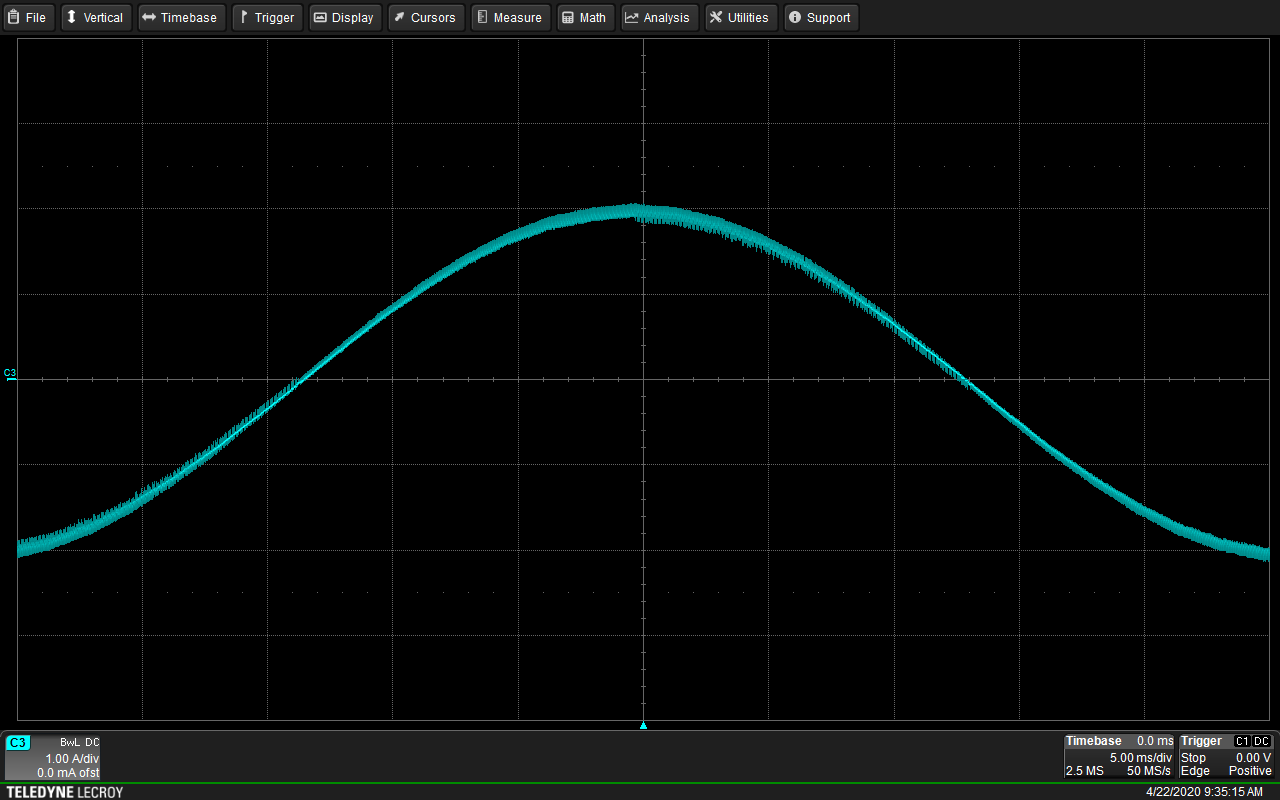1280x800 pixels.
Task: Click the trigger delay marker below the grid
Action: [x=643, y=725]
